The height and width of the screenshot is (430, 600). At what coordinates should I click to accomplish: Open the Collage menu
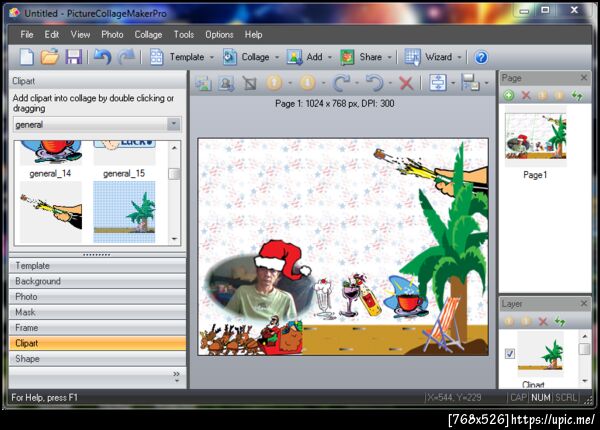(x=148, y=34)
